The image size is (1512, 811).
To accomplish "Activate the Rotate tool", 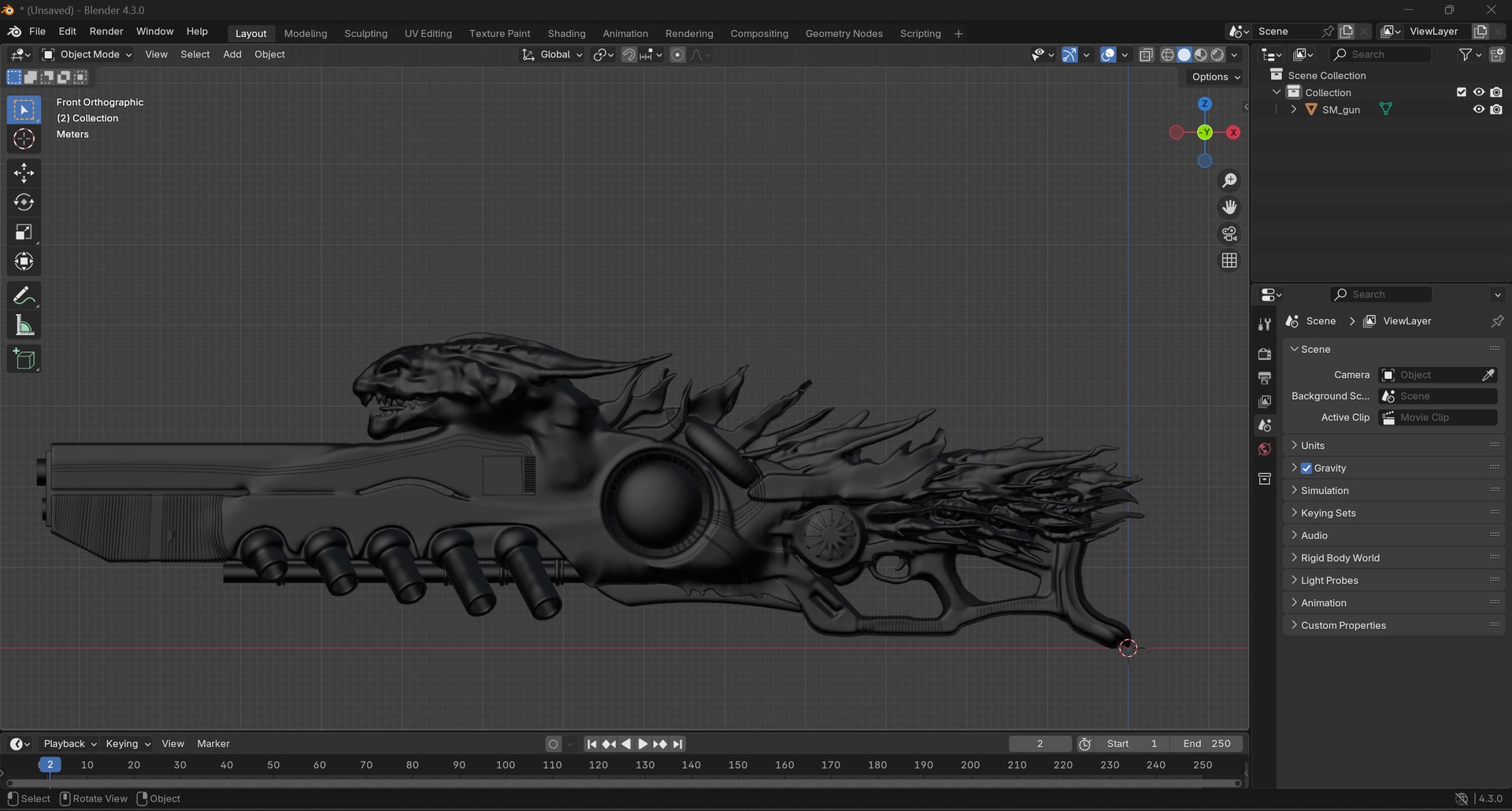I will point(24,202).
